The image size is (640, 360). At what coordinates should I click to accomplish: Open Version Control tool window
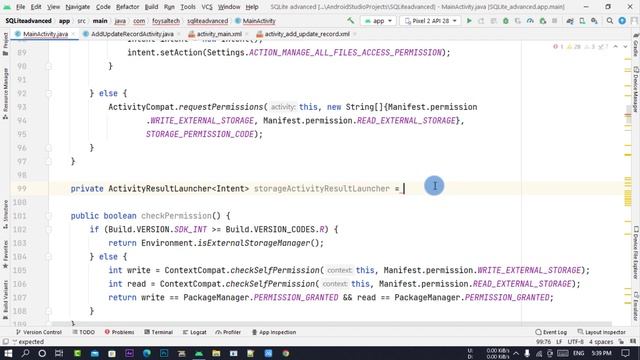[x=38, y=332]
